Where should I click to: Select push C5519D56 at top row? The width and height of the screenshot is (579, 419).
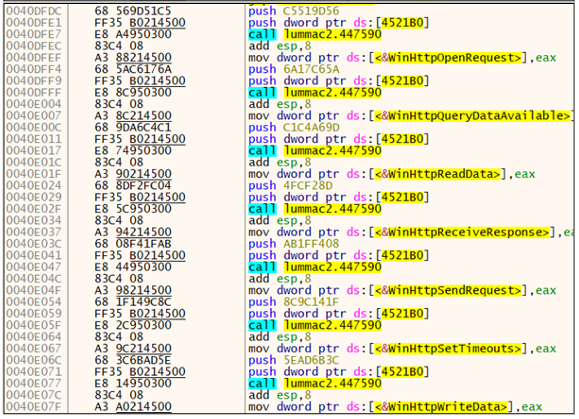pyautogui.click(x=294, y=11)
